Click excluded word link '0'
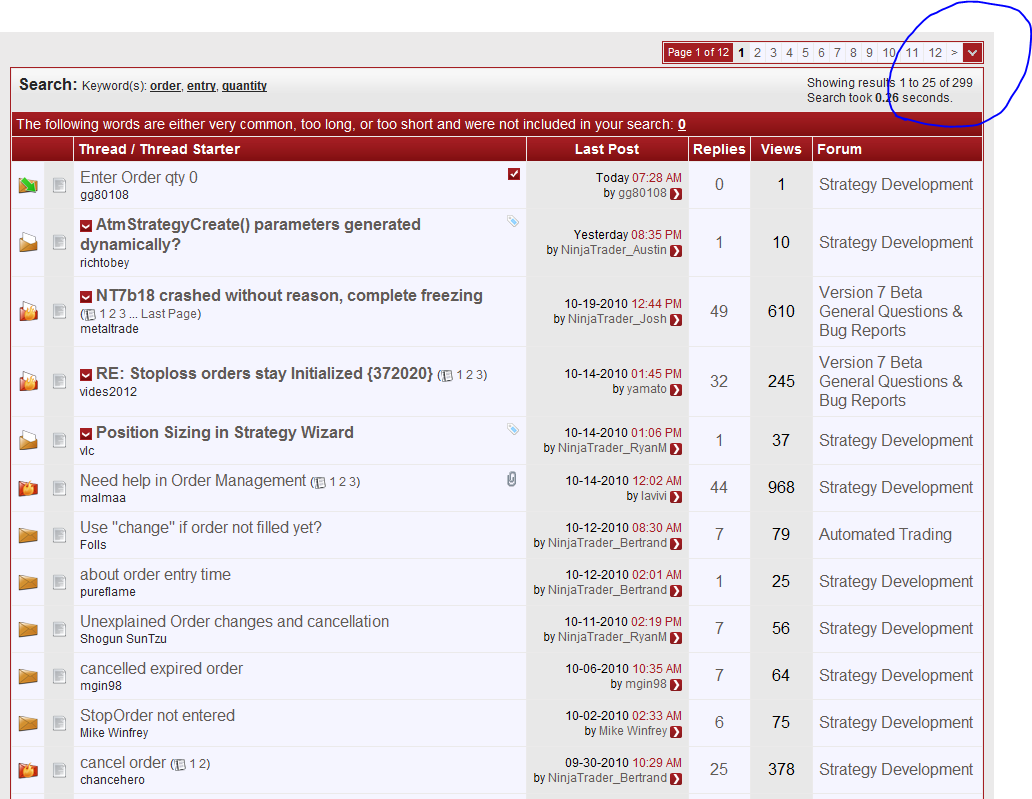Image resolution: width=1032 pixels, height=799 pixels. tap(682, 124)
